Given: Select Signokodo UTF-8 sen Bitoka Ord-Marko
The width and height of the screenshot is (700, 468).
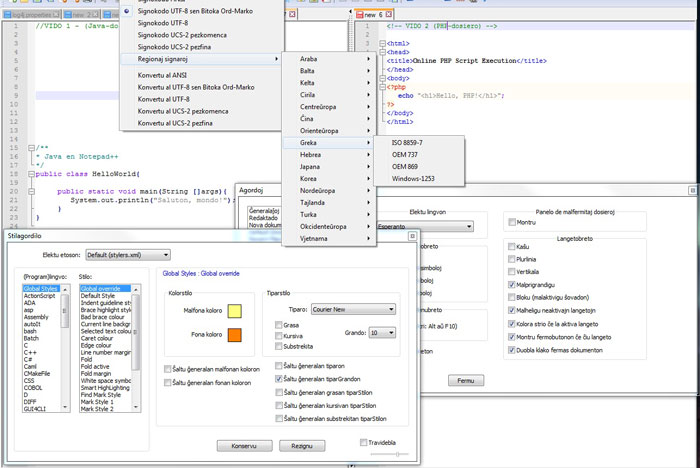Looking at the screenshot, I should [202, 11].
